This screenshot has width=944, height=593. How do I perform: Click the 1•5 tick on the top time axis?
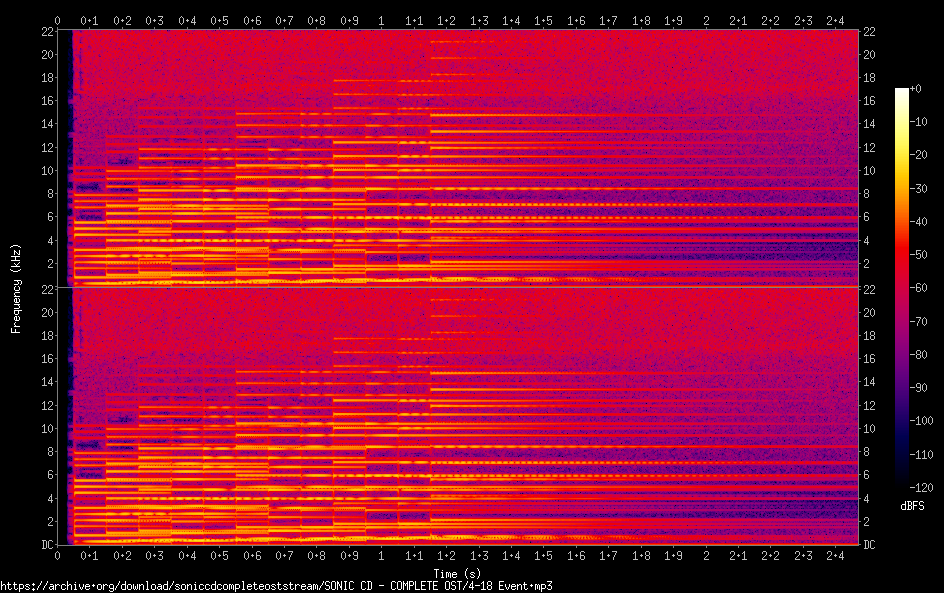[544, 20]
